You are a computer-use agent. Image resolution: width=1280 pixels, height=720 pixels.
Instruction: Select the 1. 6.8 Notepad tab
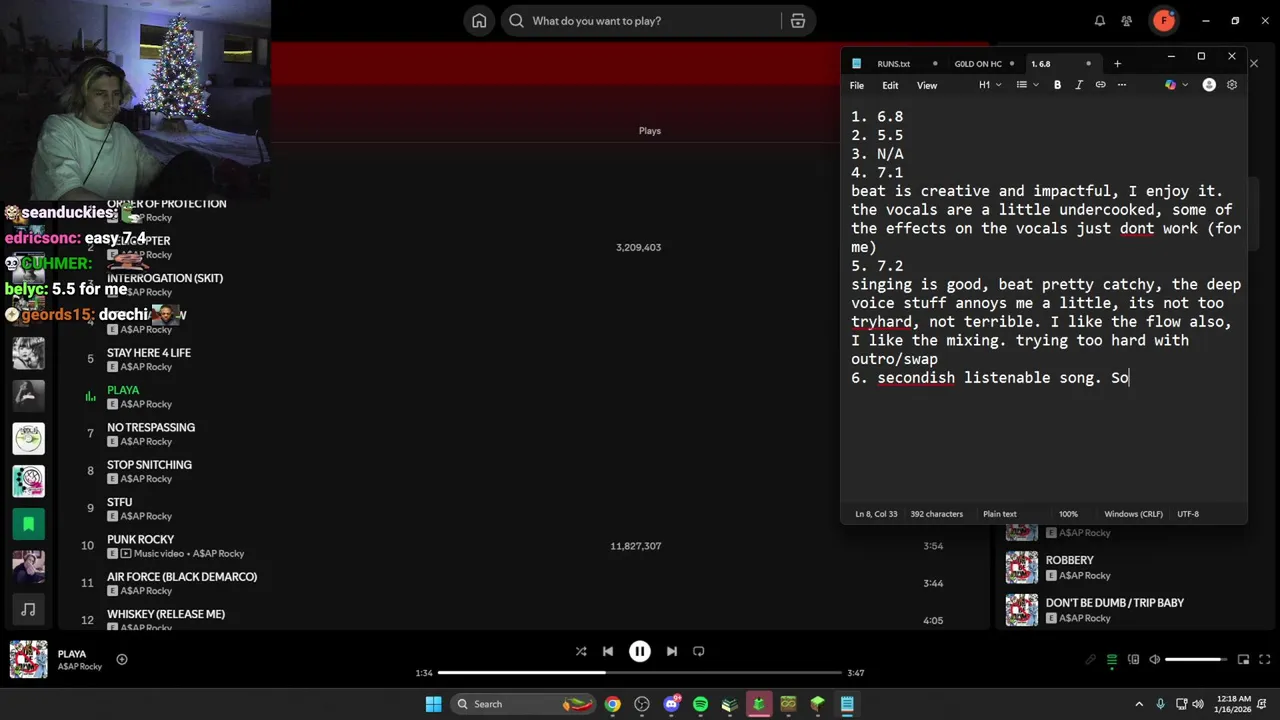coord(1040,64)
